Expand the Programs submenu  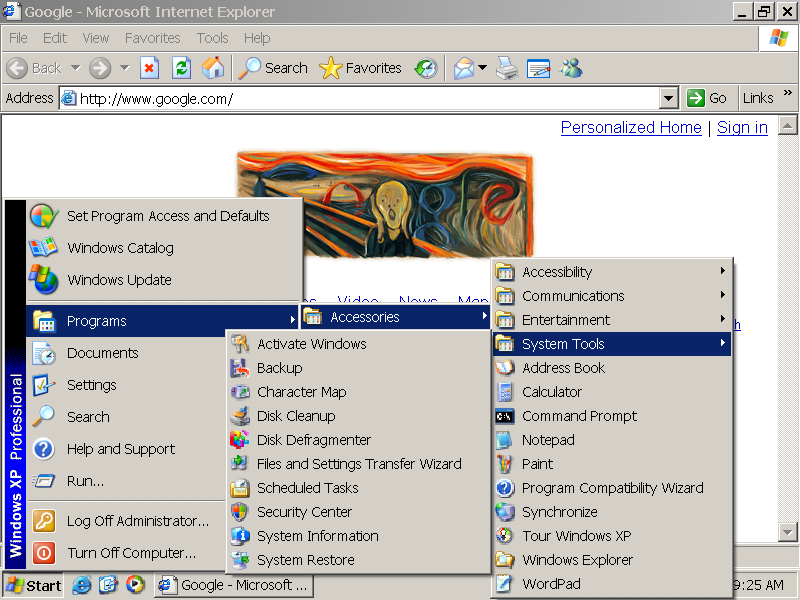[162, 321]
